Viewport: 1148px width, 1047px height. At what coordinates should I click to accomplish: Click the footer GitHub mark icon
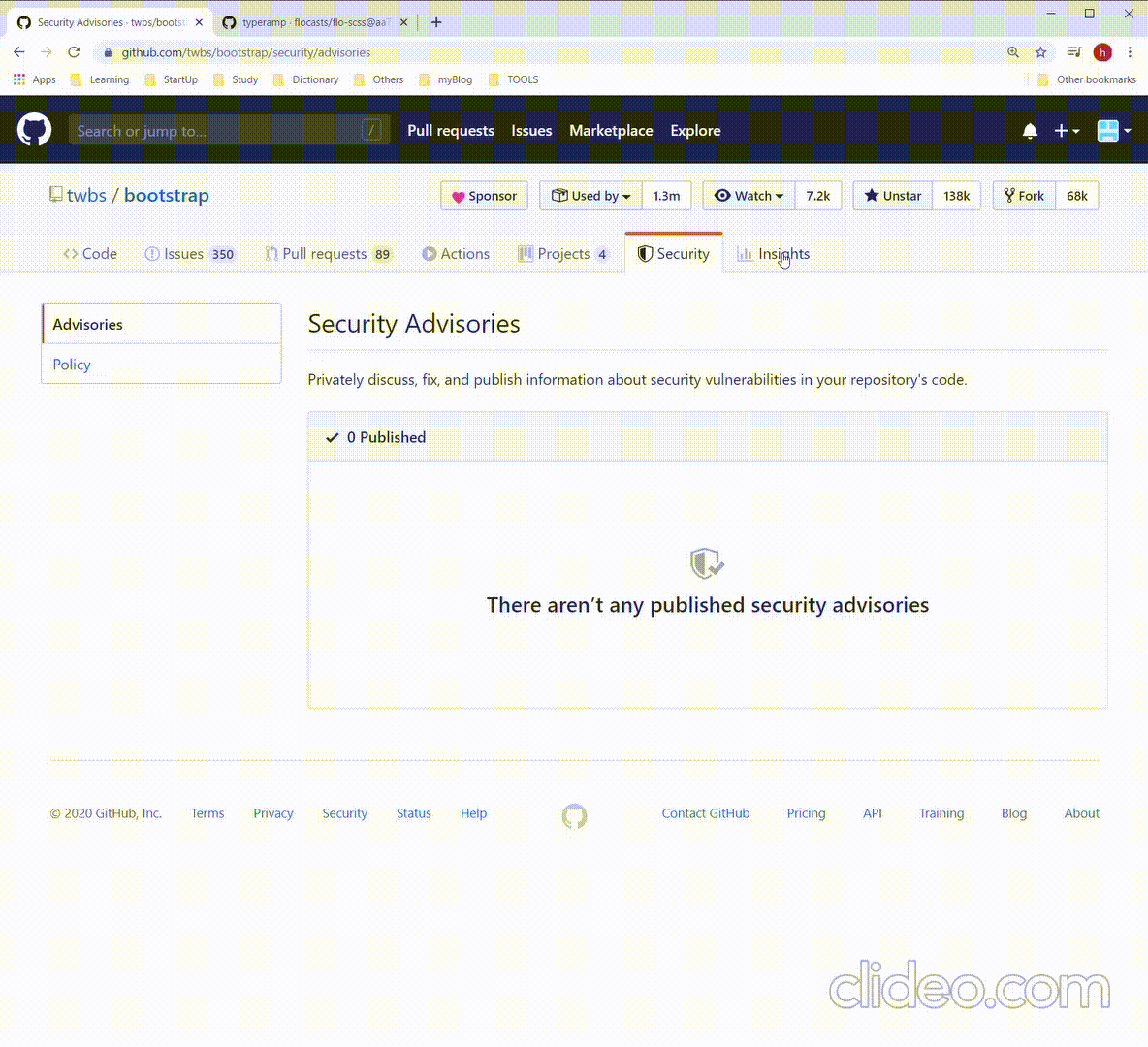point(574,815)
